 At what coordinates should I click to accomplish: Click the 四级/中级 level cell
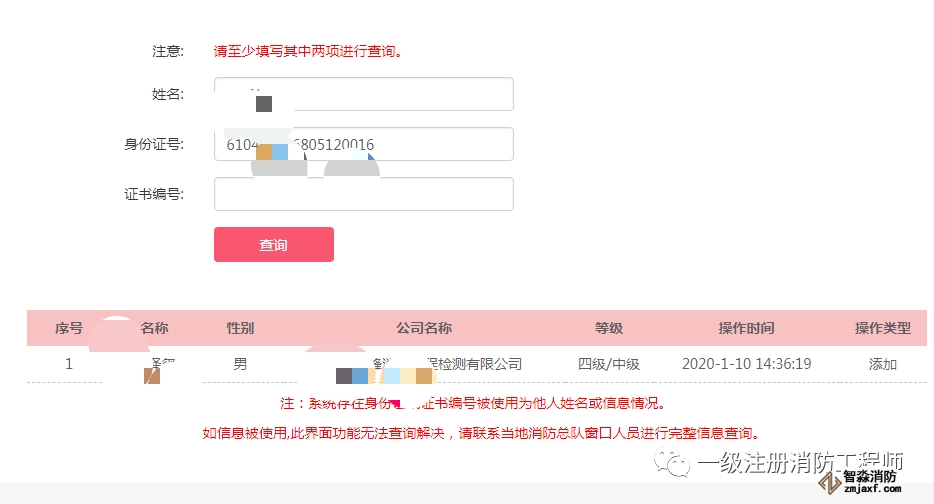coord(609,364)
